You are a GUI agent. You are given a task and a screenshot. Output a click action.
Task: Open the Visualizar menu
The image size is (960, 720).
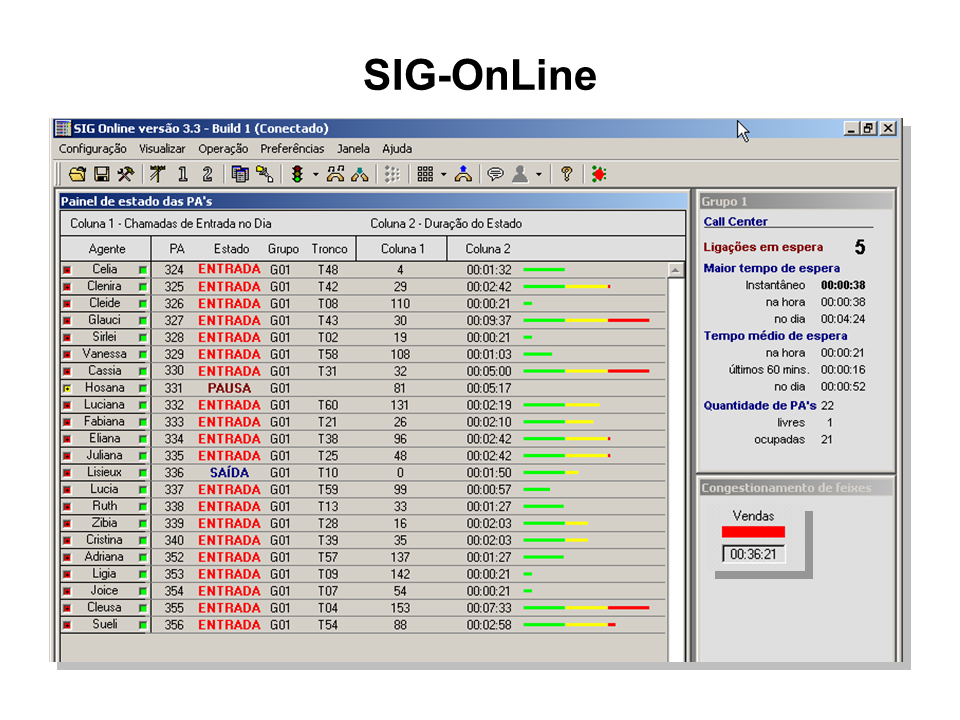pos(162,149)
